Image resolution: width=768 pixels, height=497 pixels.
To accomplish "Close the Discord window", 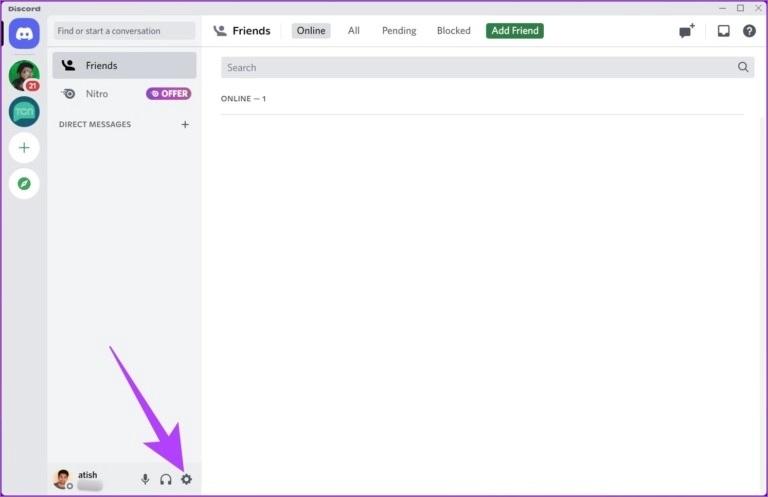I will (x=758, y=8).
